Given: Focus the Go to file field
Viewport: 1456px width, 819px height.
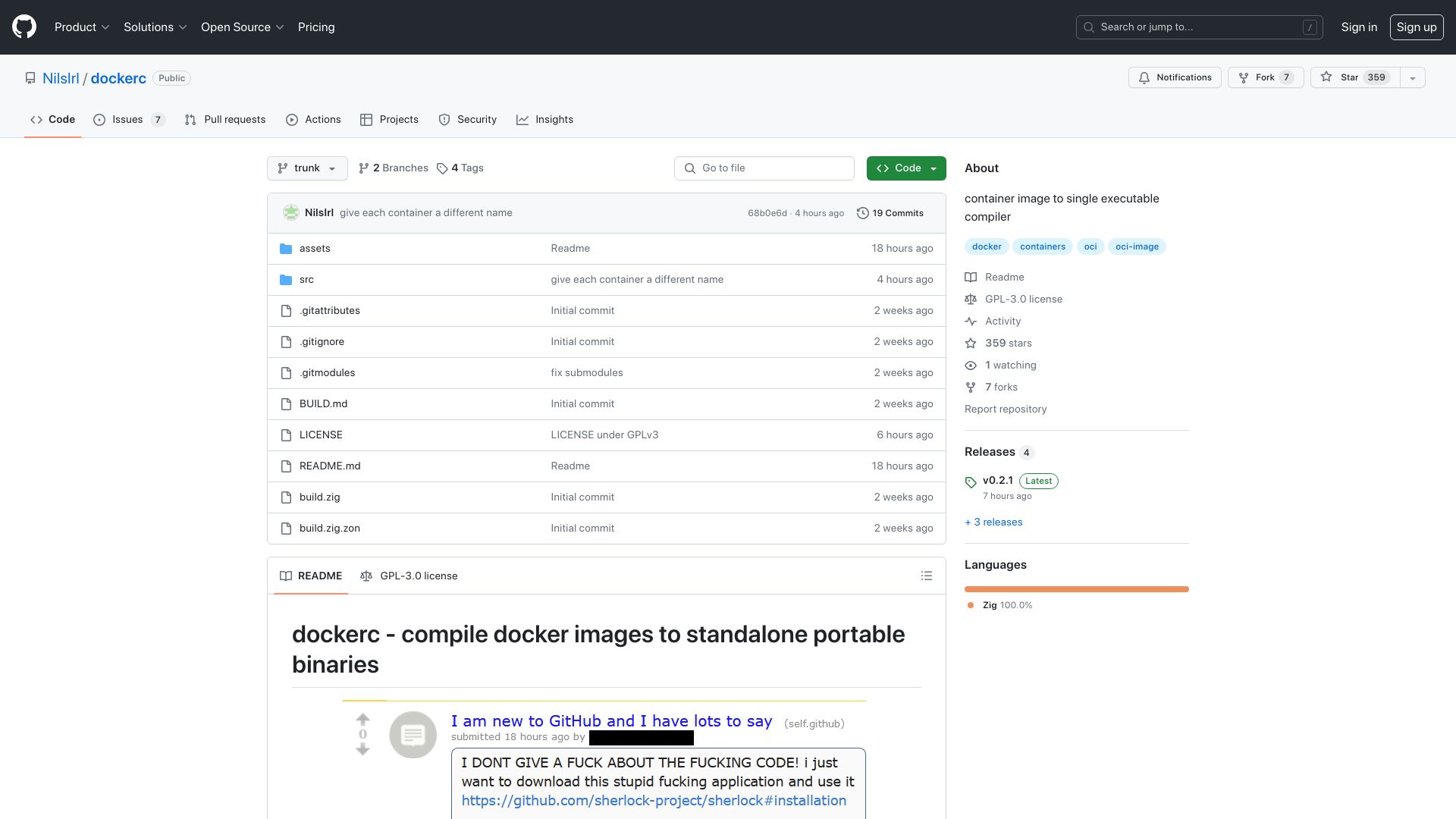Looking at the screenshot, I should click(x=764, y=168).
